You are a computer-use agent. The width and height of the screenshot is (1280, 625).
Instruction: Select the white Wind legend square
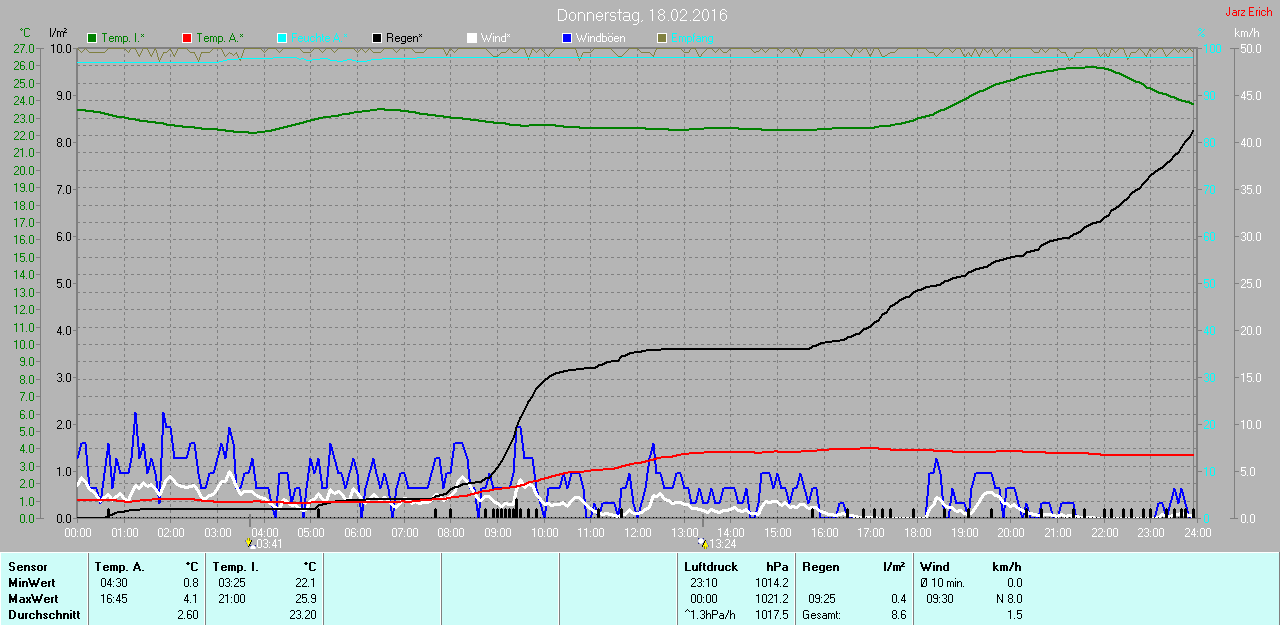click(x=471, y=38)
